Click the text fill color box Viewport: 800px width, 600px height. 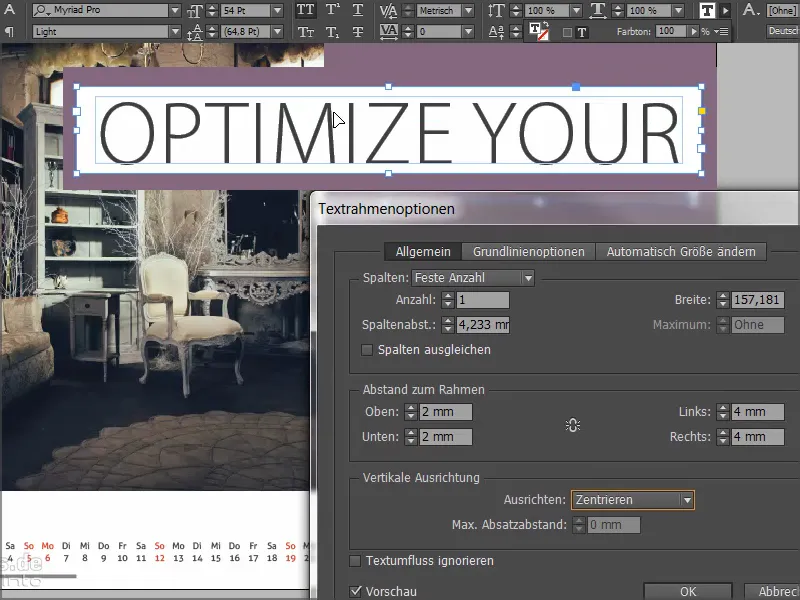(x=707, y=10)
